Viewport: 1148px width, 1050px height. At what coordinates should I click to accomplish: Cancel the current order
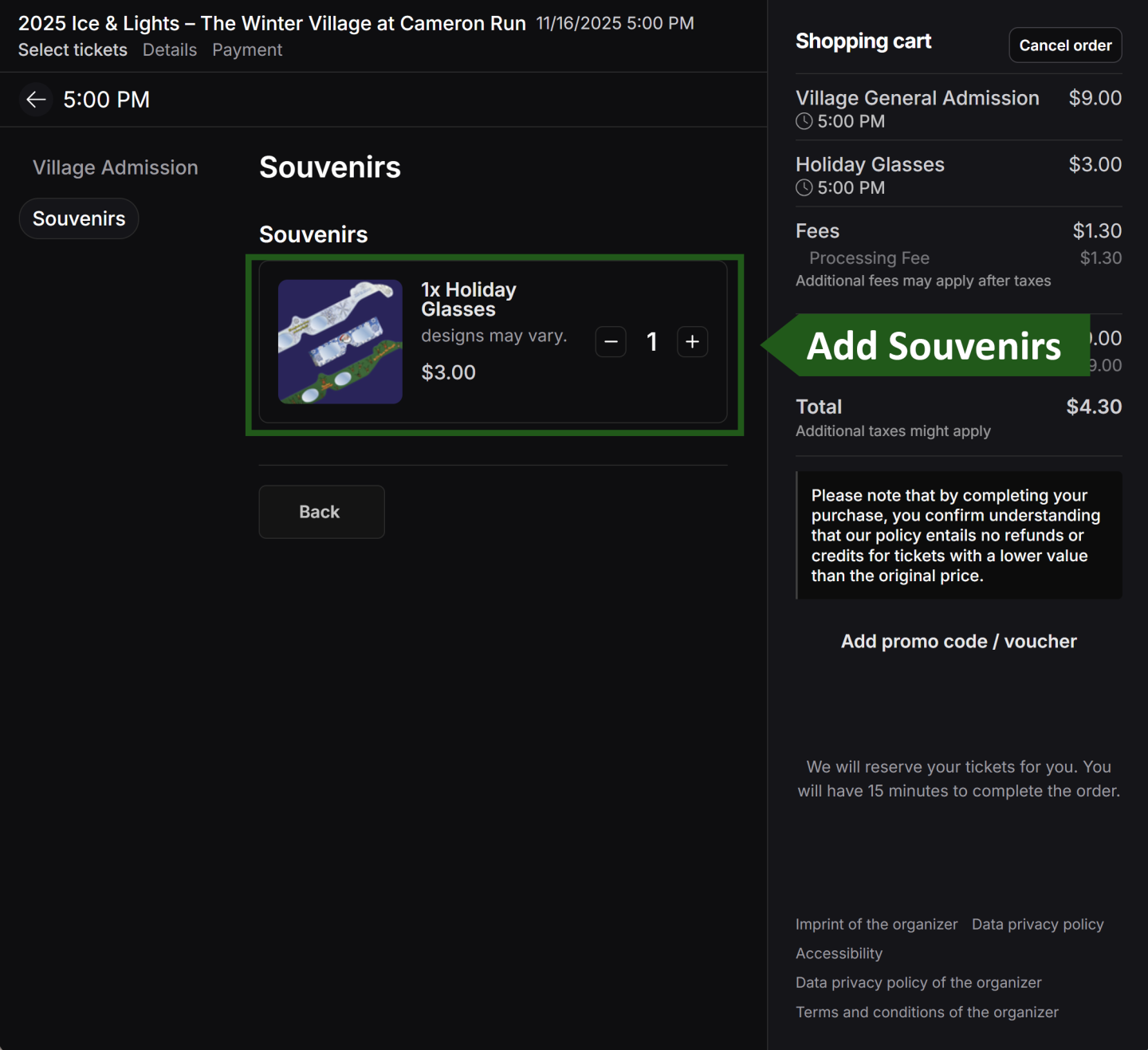[x=1065, y=45]
